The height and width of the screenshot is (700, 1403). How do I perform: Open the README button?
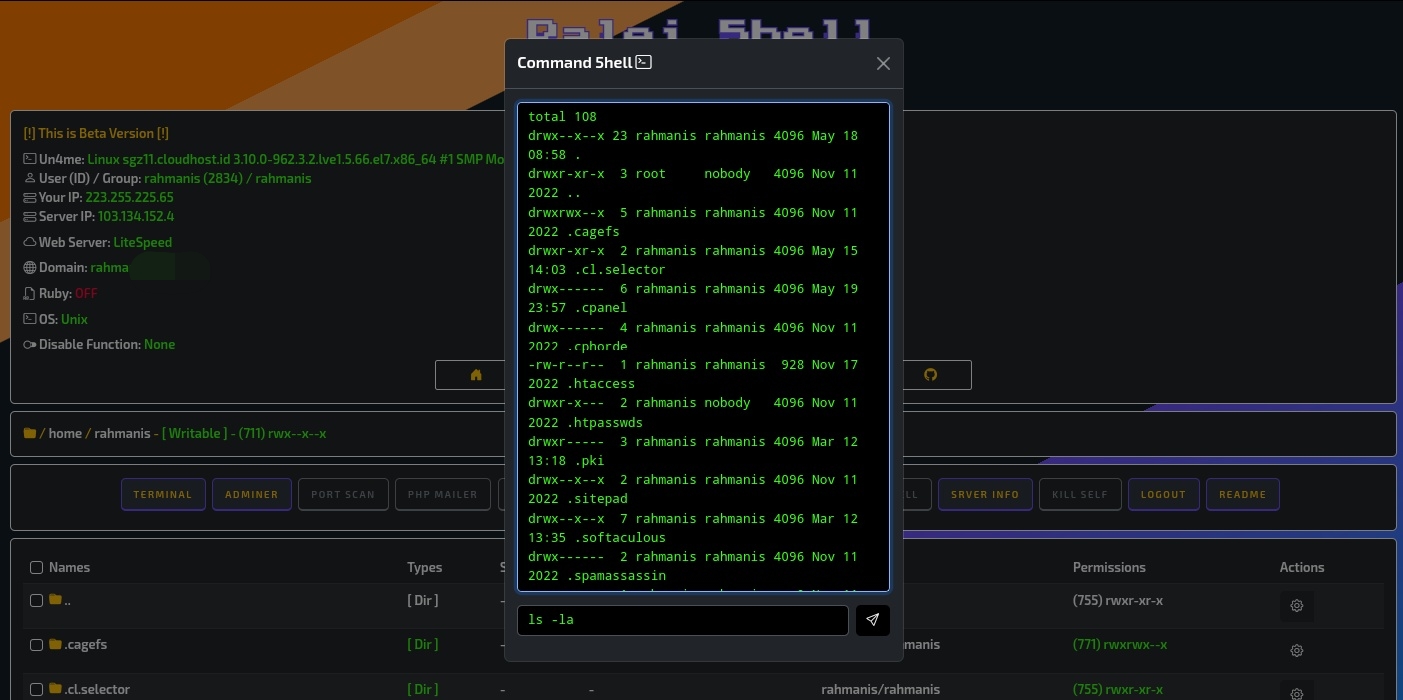point(1242,494)
